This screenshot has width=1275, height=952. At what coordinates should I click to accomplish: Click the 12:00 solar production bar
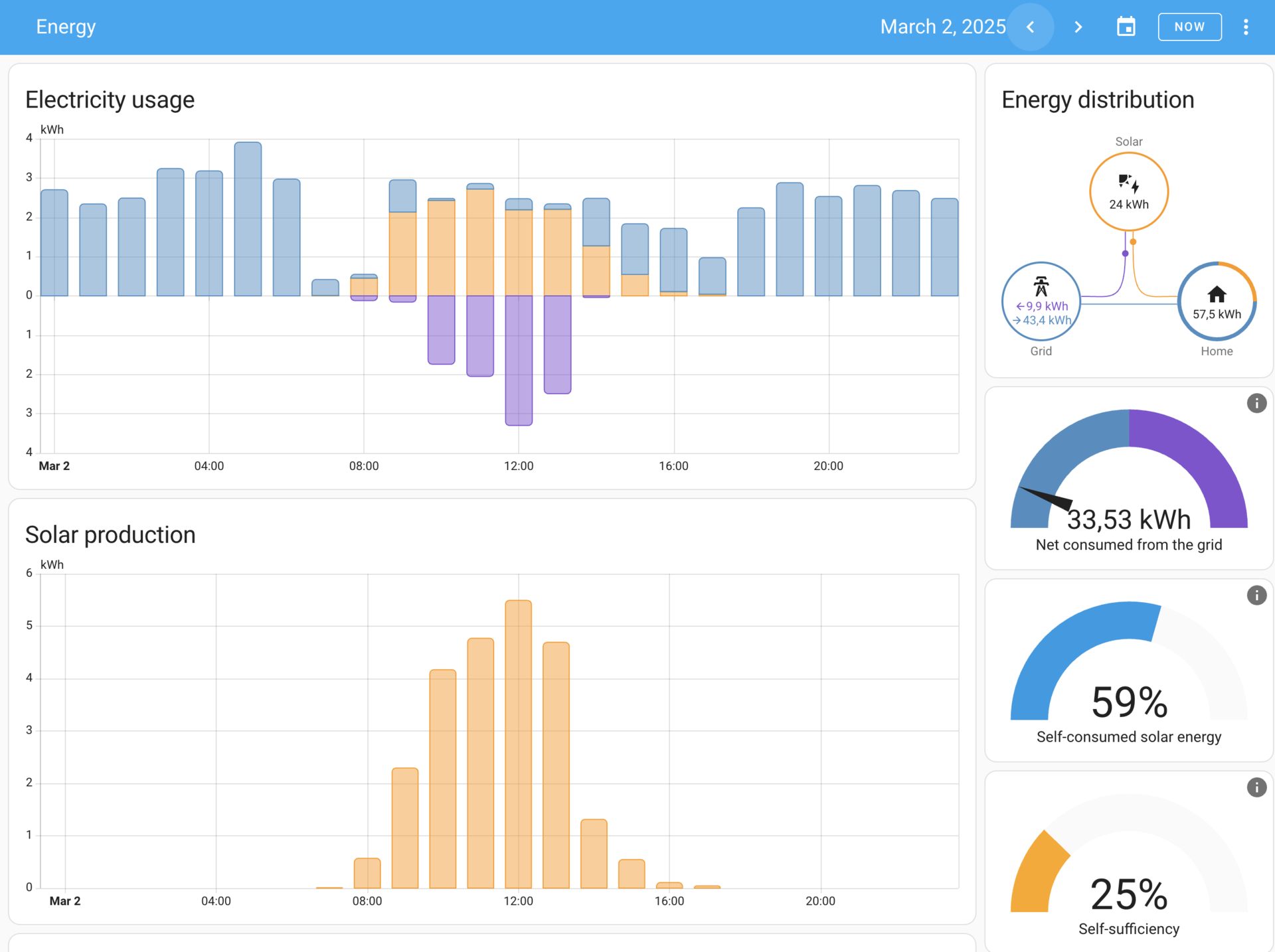518,744
